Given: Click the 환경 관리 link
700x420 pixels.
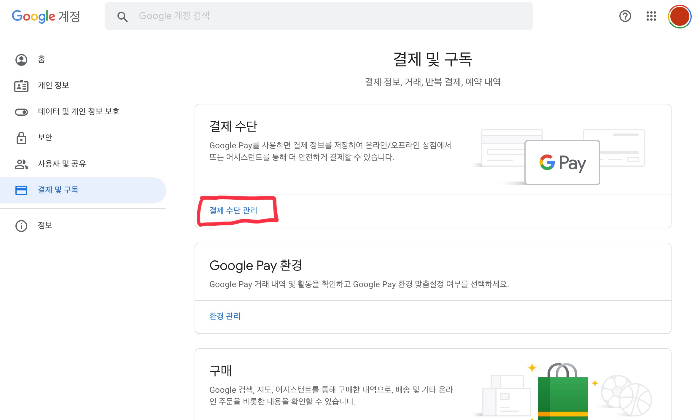Looking at the screenshot, I should [x=225, y=316].
